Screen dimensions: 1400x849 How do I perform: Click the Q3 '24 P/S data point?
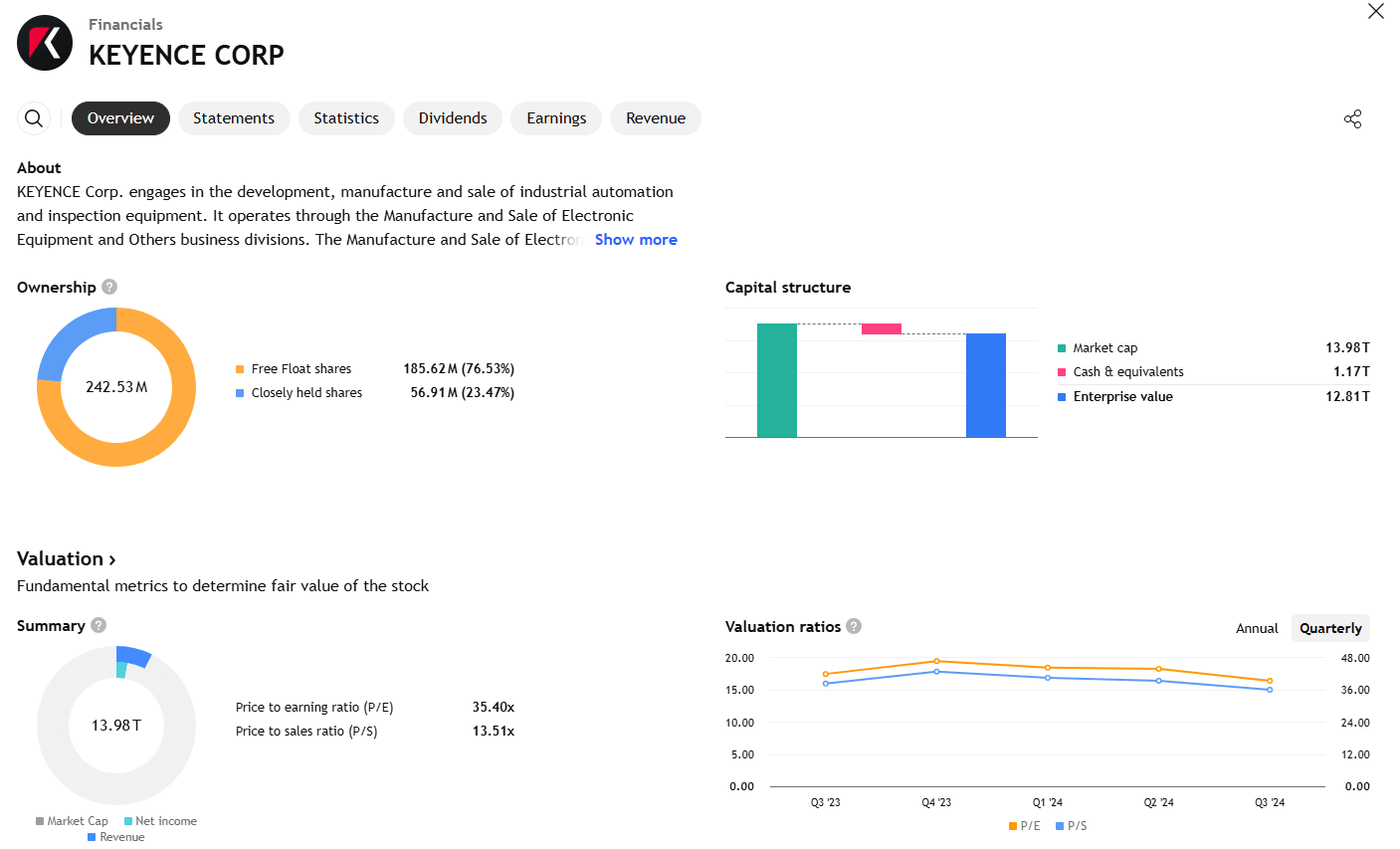tap(1270, 690)
